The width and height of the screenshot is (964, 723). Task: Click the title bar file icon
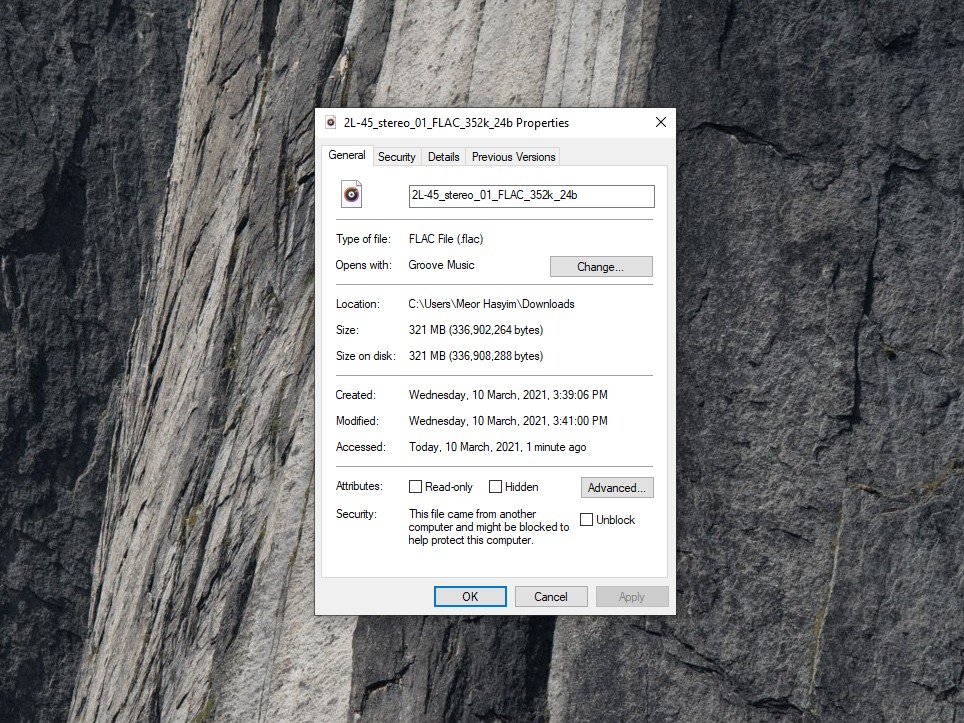pos(331,122)
